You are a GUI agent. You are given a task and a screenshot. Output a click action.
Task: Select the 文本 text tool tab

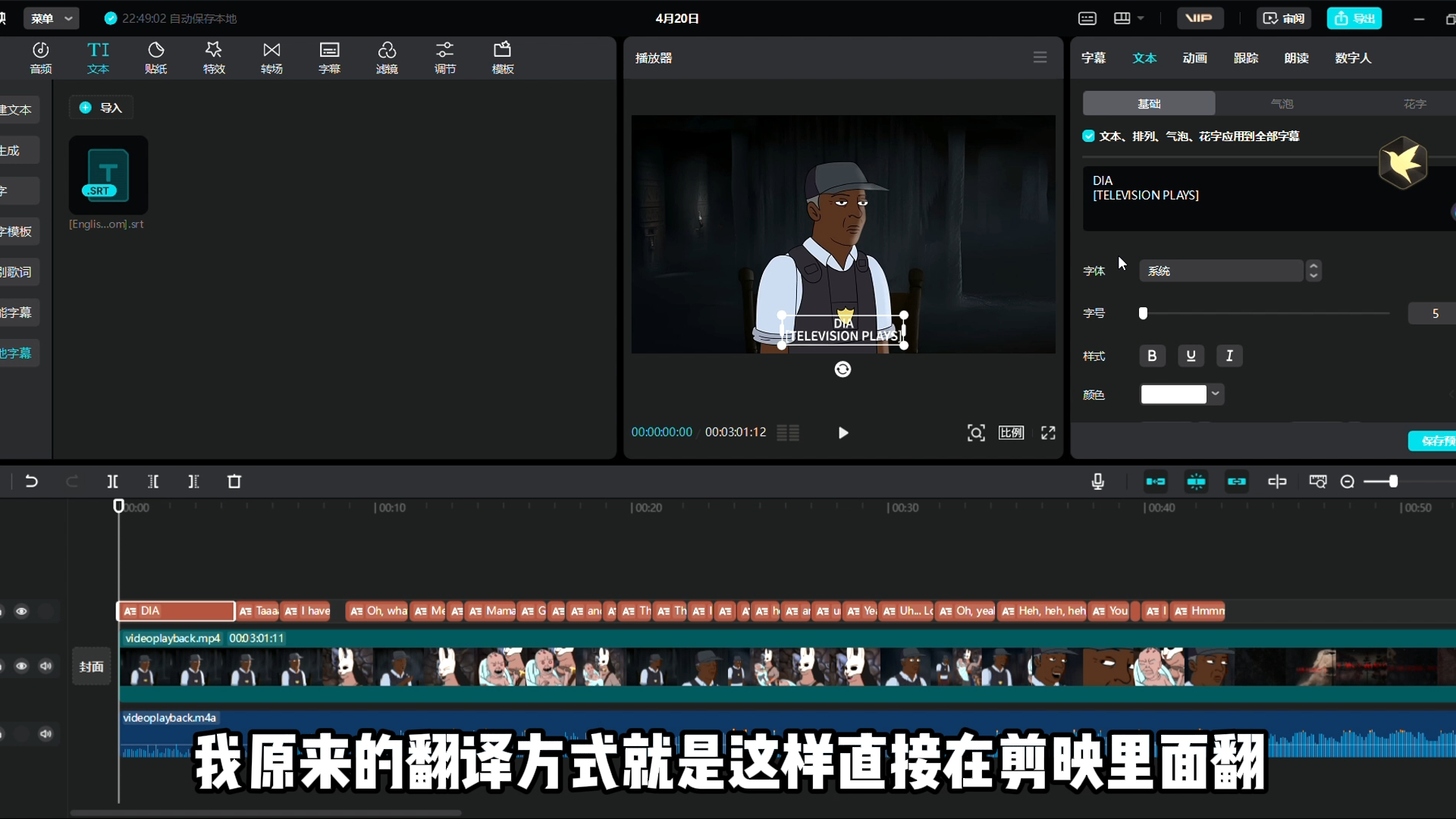(99, 58)
